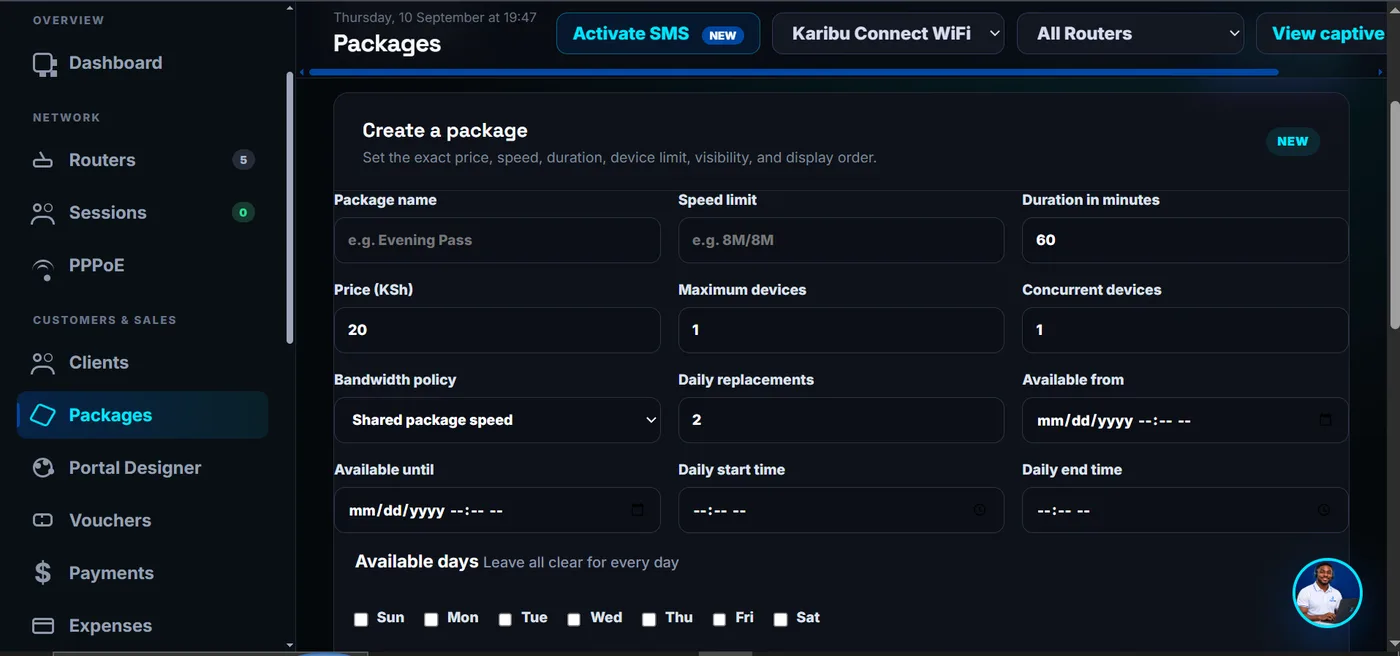
Task: Open Clients in sidebar
Action: click(x=143, y=363)
